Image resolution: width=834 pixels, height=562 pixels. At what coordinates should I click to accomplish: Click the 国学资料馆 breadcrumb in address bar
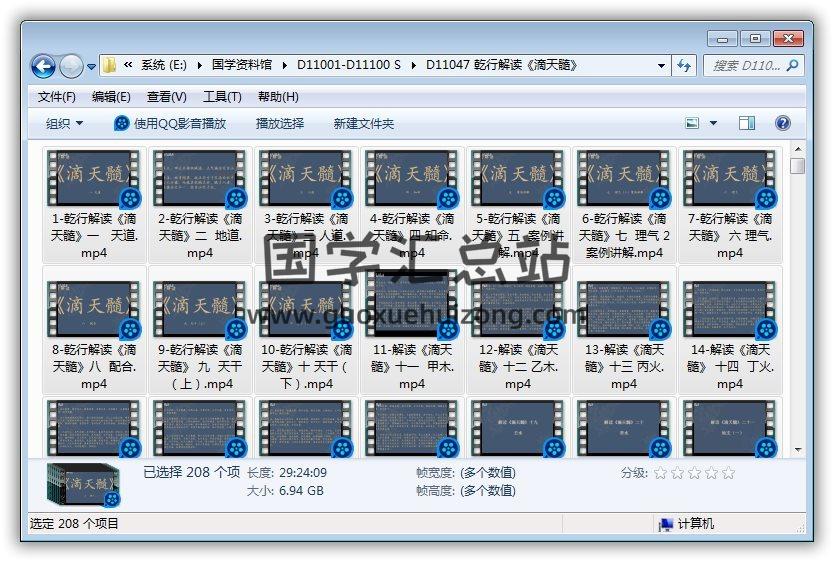241,65
